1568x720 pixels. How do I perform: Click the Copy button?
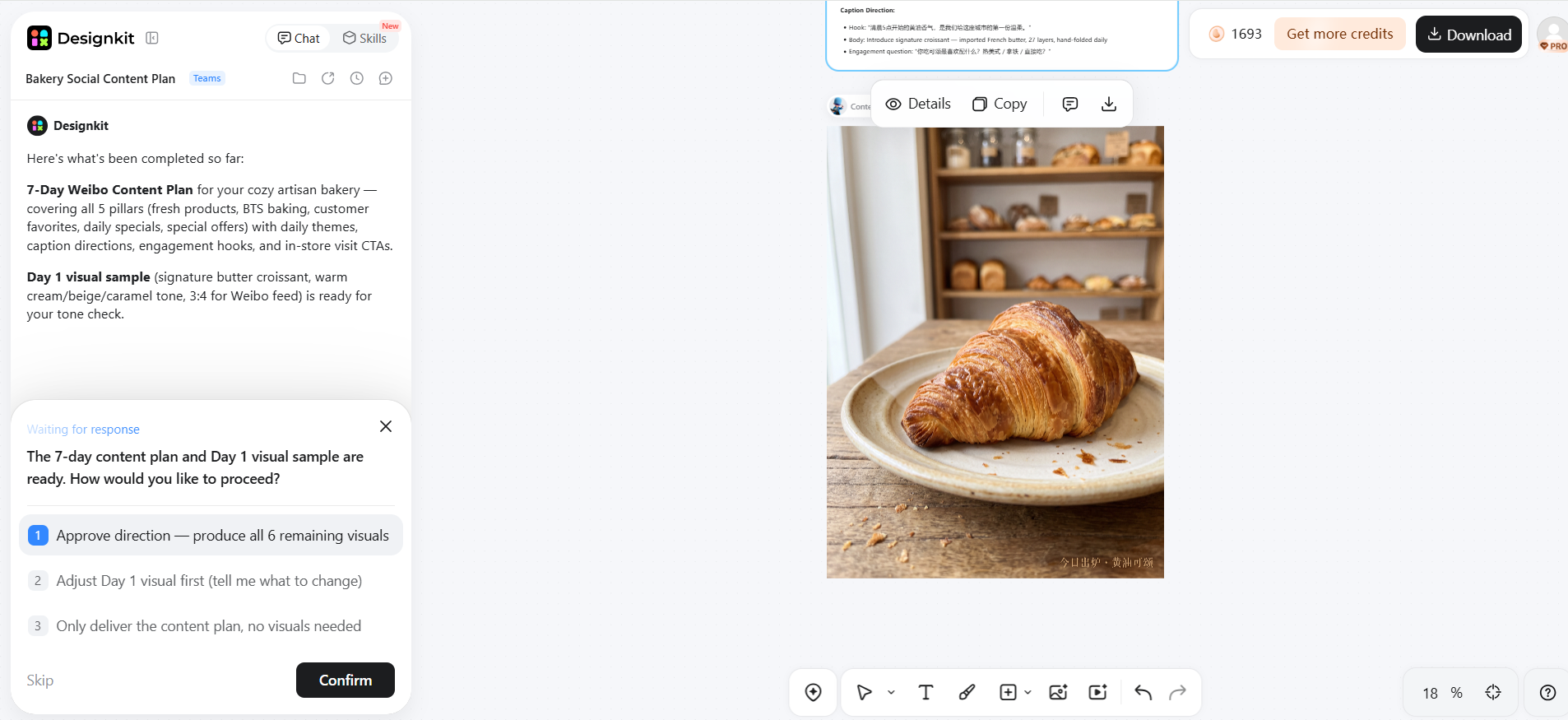point(1000,104)
